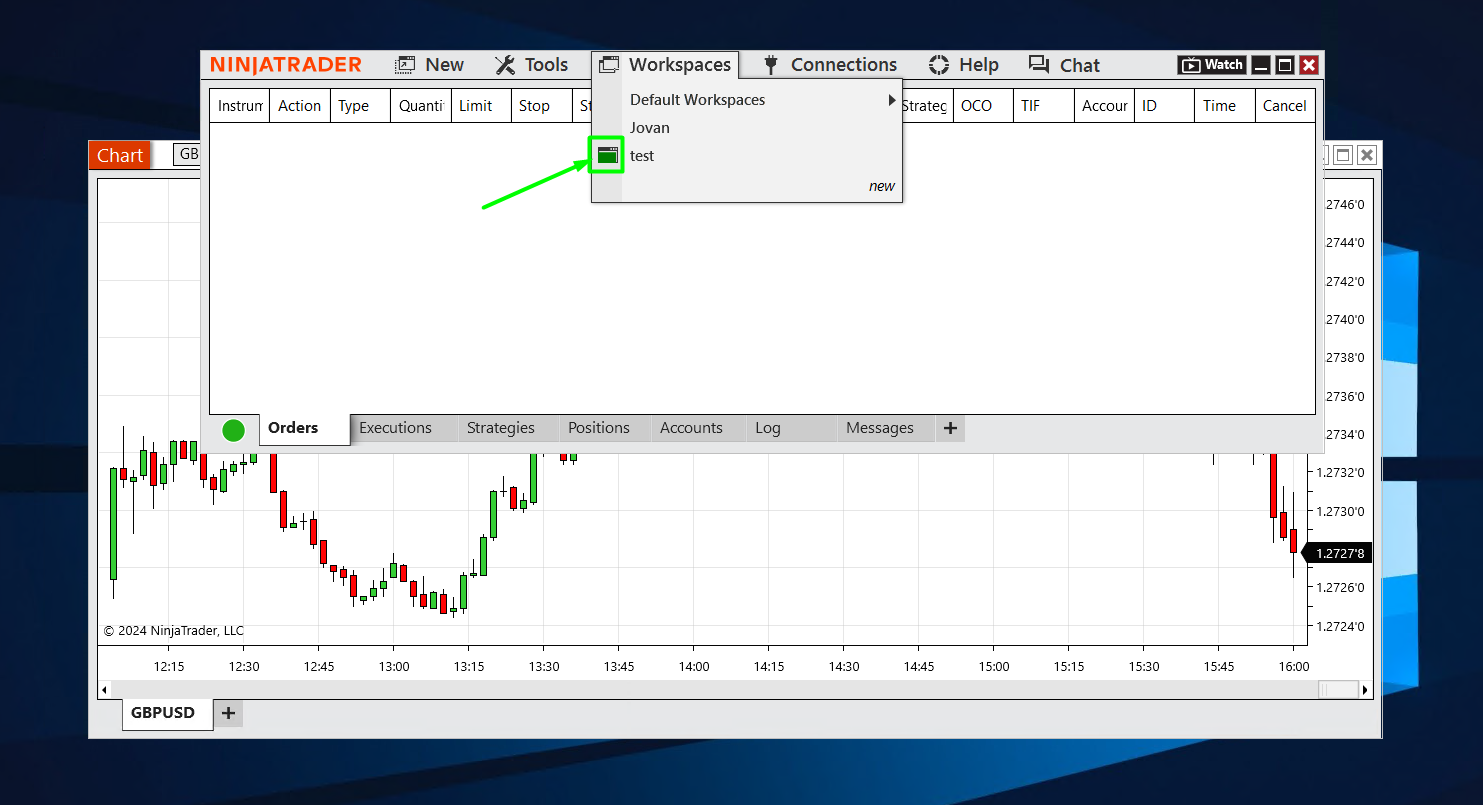This screenshot has width=1483, height=805.
Task: Click the Watch video button
Action: click(x=1211, y=65)
